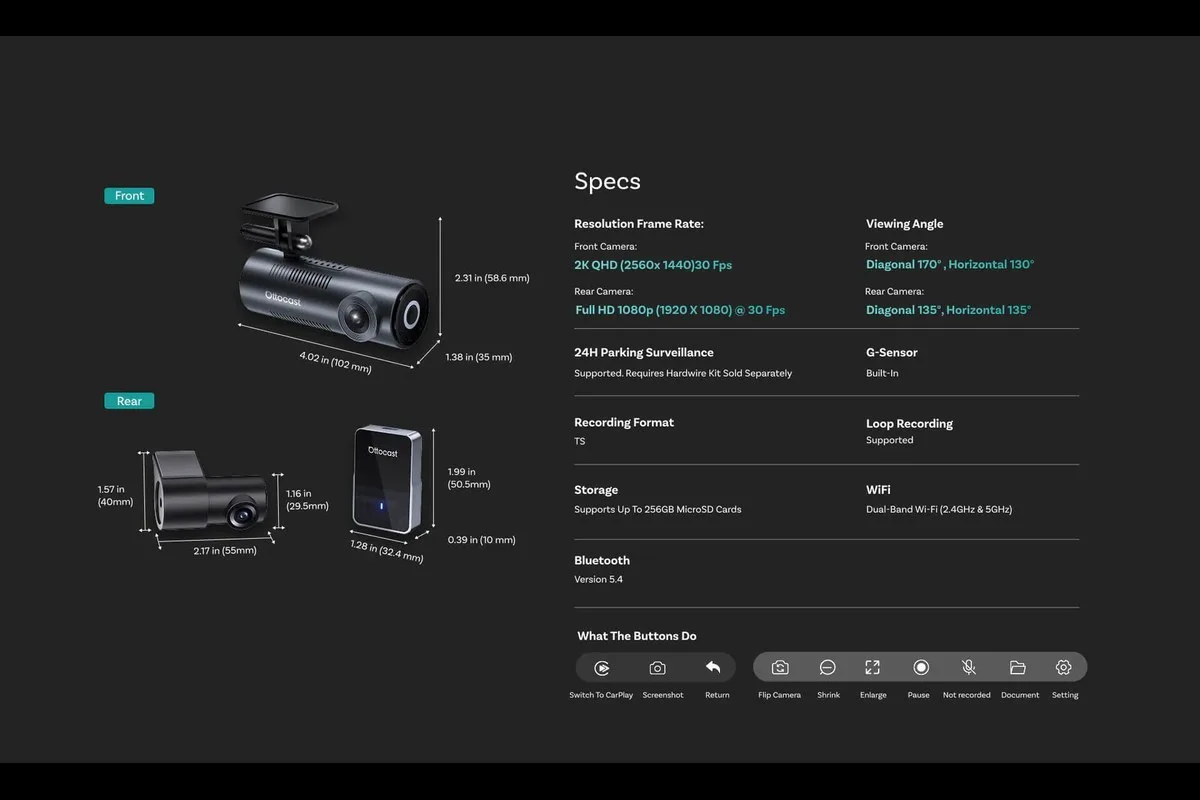
Task: Click the Document folder icon
Action: (1018, 668)
